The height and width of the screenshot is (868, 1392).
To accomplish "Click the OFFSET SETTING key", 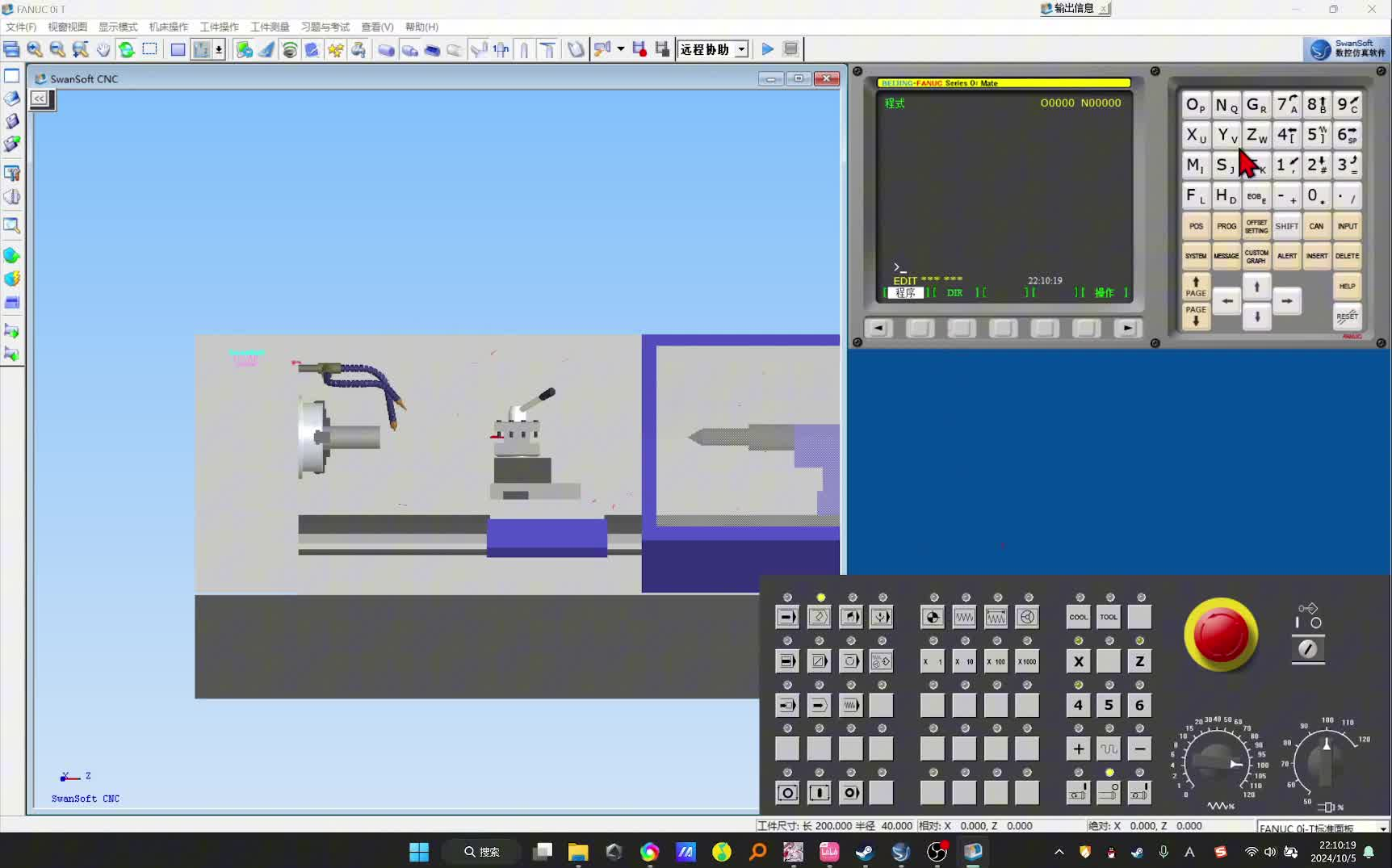I will coord(1256,226).
